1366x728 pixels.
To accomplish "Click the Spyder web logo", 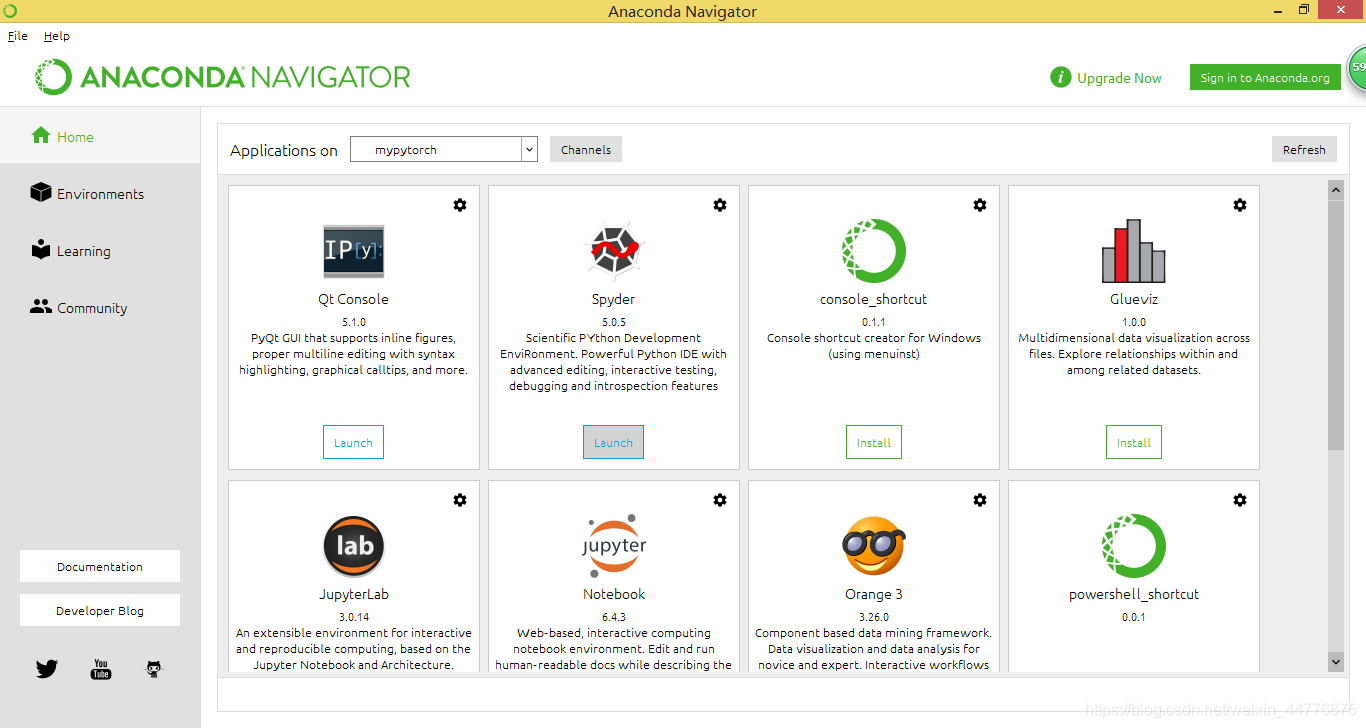I will click(x=614, y=250).
